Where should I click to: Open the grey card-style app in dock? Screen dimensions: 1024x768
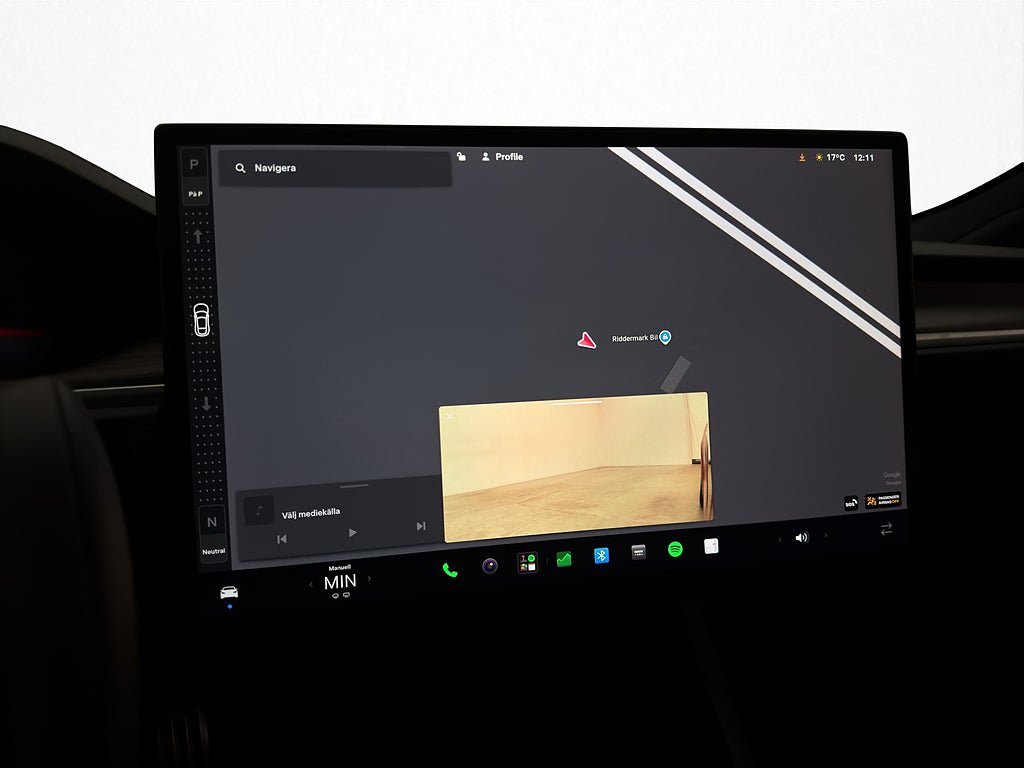click(x=639, y=552)
